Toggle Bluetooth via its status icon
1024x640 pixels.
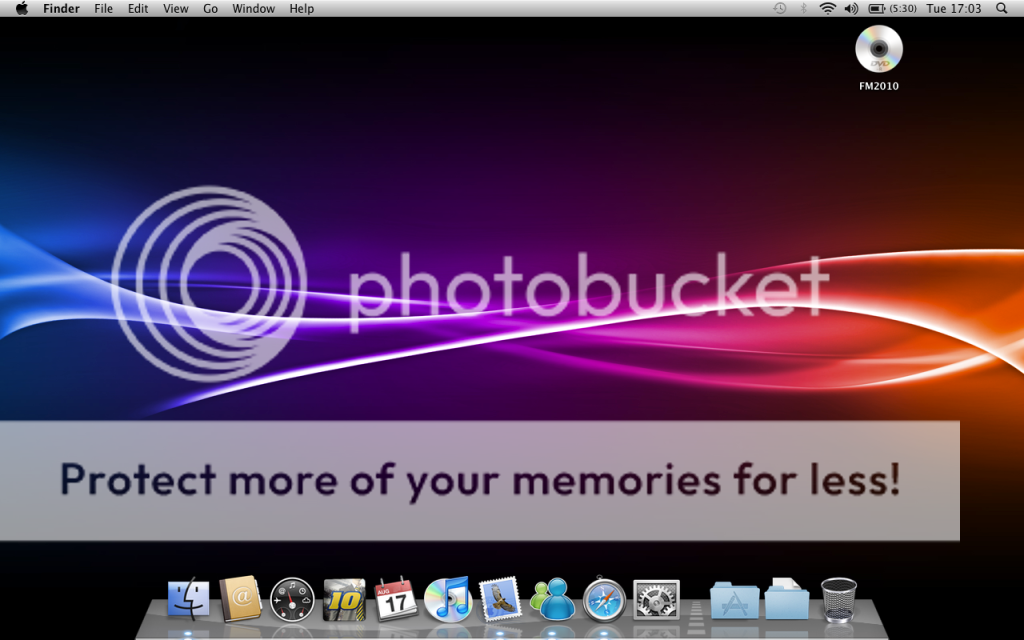(x=801, y=8)
